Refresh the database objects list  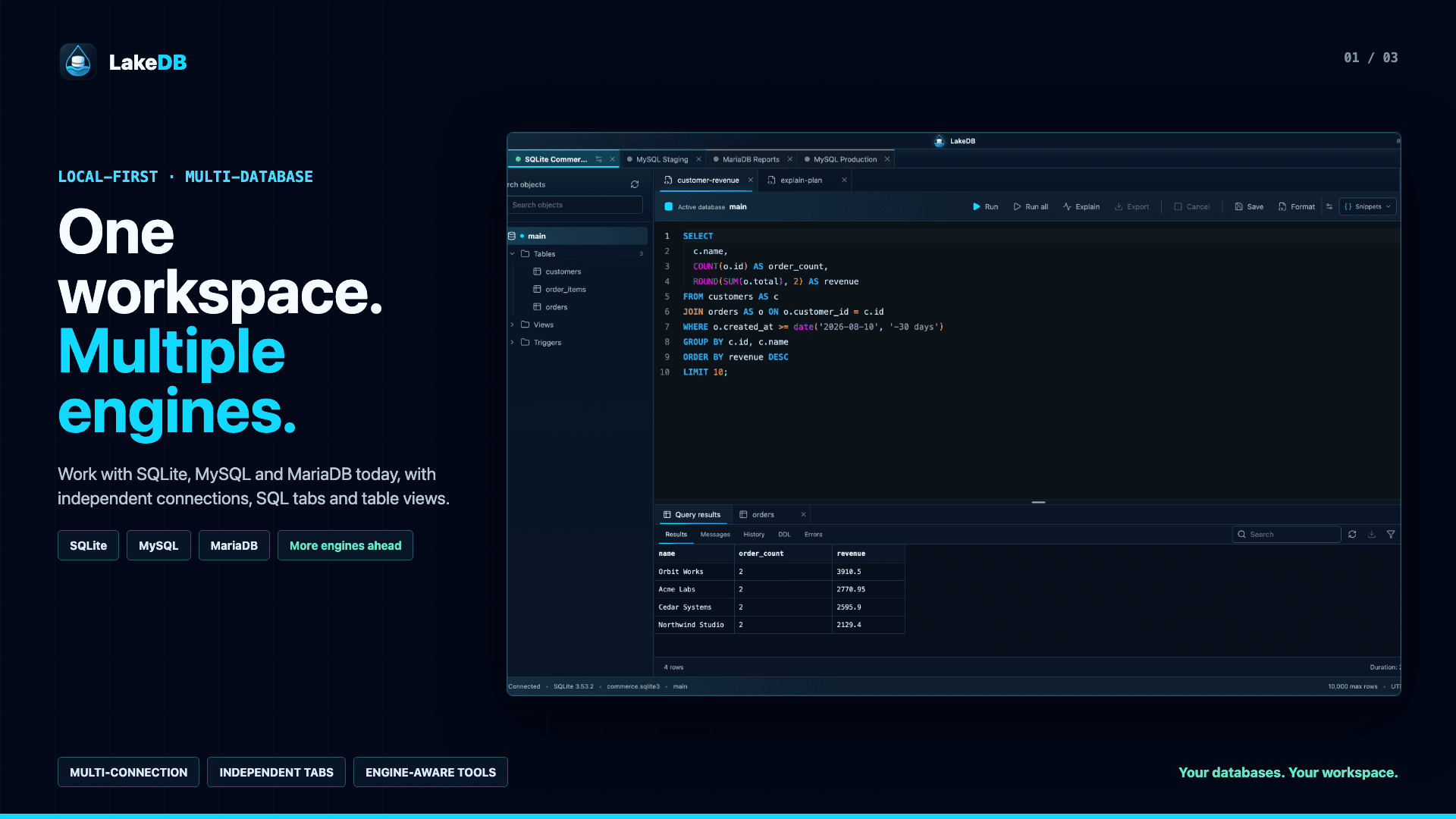pos(635,184)
